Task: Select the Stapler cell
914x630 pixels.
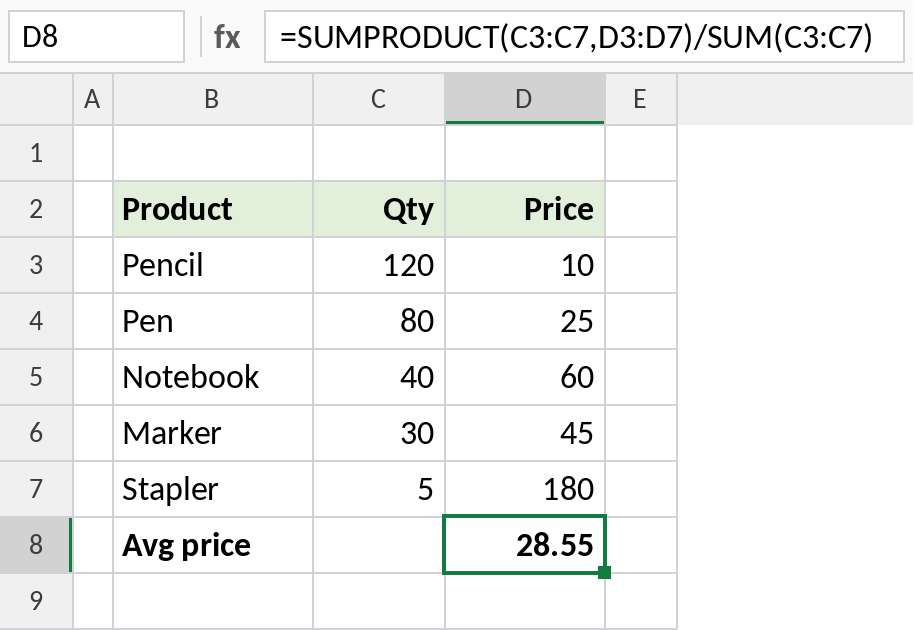Action: pos(213,488)
